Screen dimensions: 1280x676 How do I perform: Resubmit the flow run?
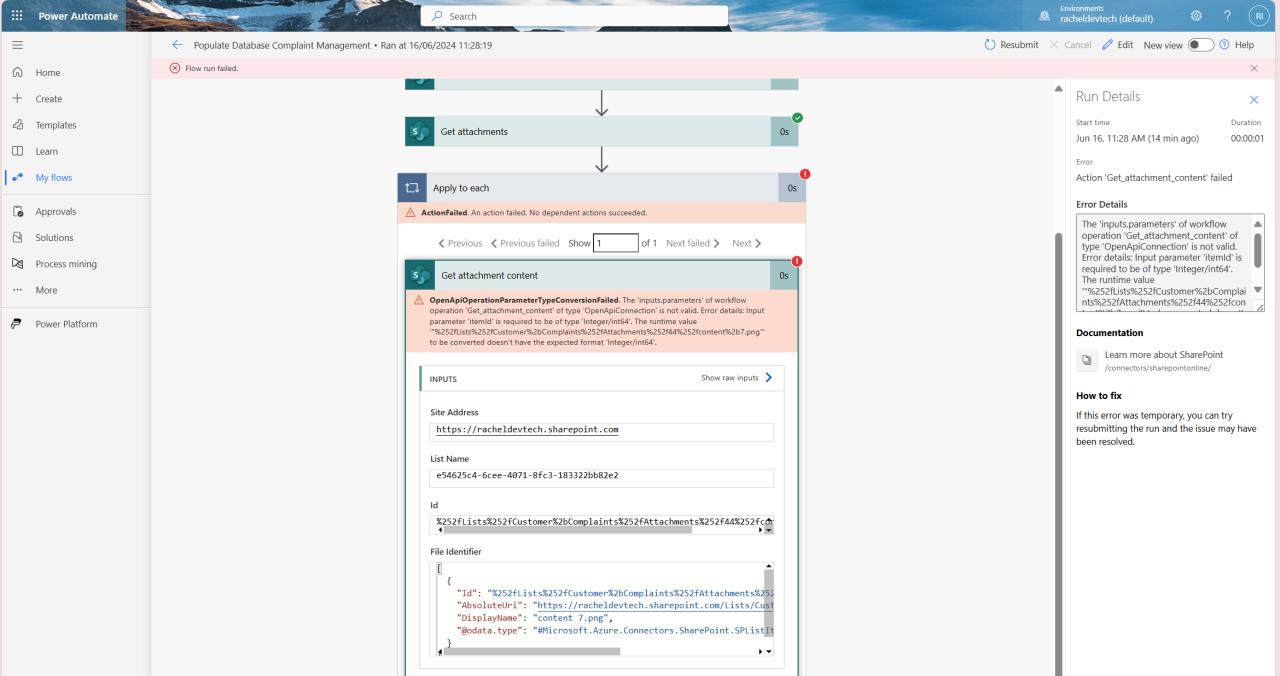pos(1012,45)
